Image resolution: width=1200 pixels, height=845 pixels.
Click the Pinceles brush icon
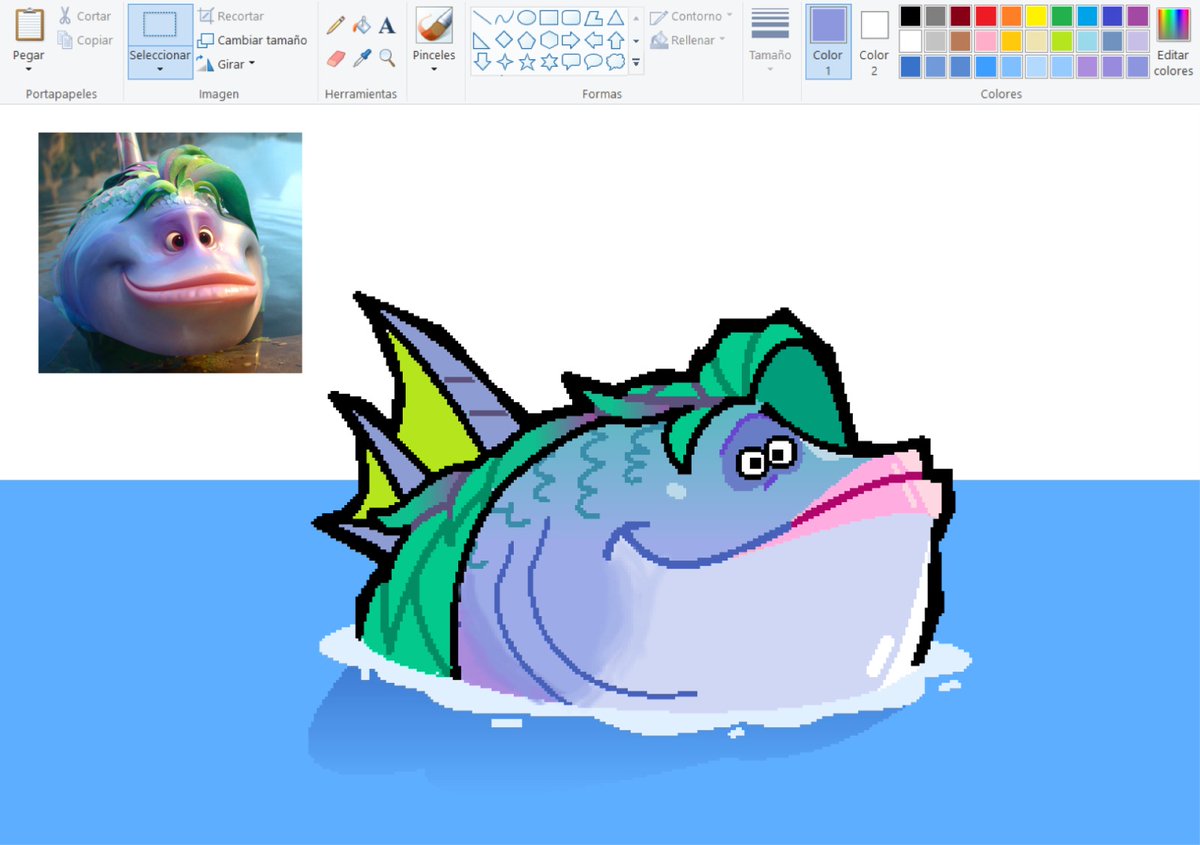[x=434, y=25]
